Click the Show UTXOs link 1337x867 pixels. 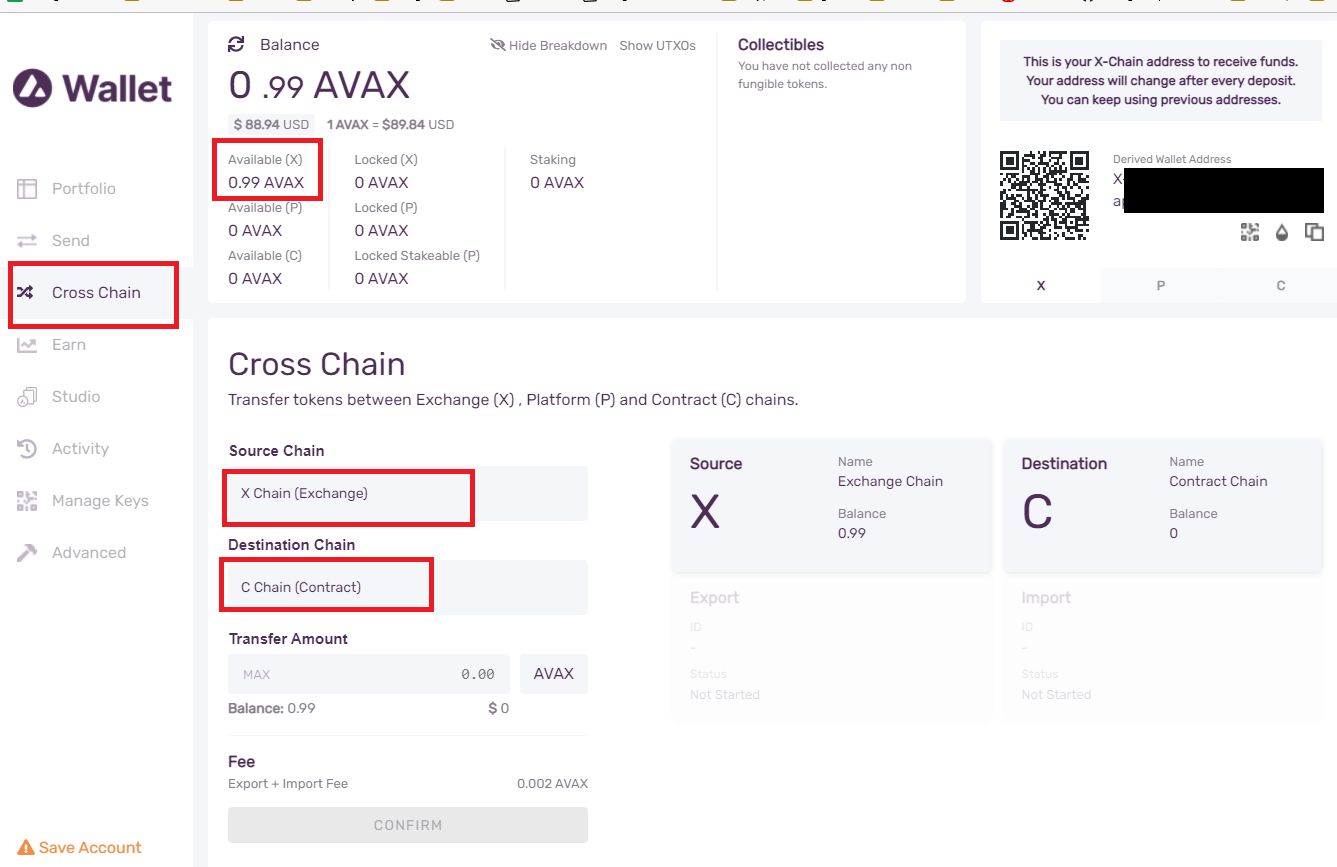pyautogui.click(x=657, y=45)
